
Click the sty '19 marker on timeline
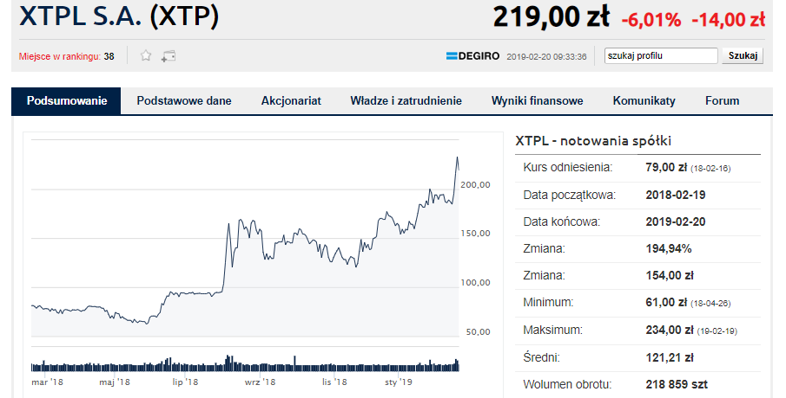click(x=399, y=382)
